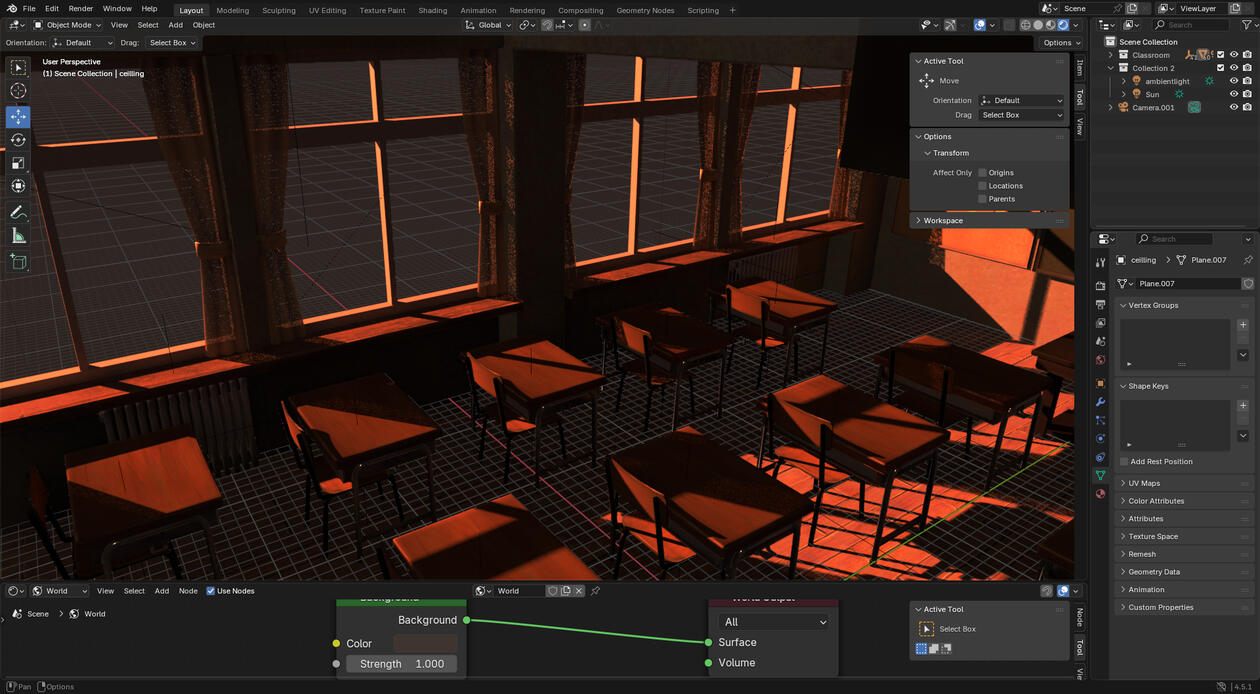Screen dimensions: 1260x694
Task: Expand the Classroom collection in outliner
Action: tap(1110, 55)
